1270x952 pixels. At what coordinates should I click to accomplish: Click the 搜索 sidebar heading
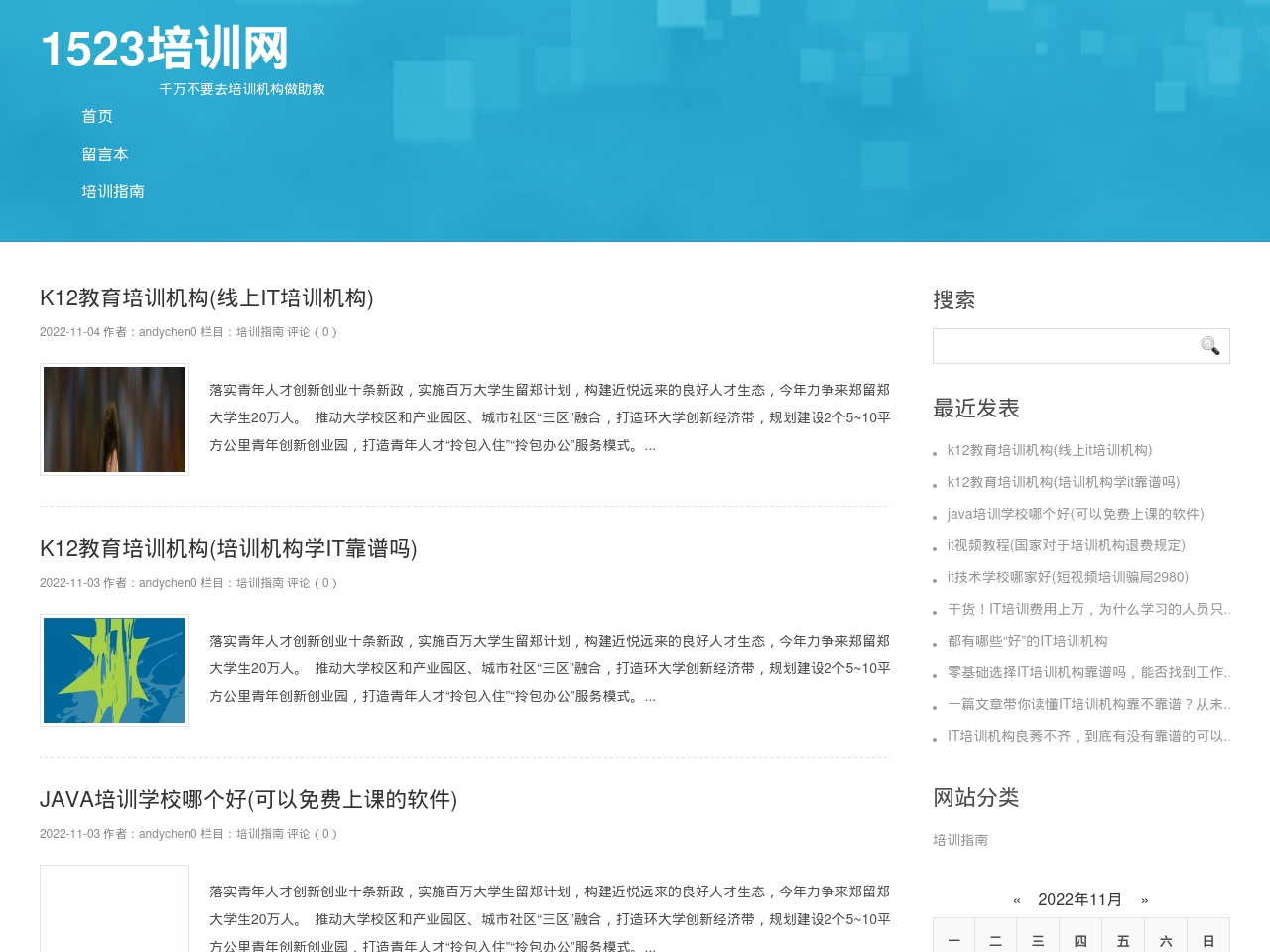coord(954,299)
